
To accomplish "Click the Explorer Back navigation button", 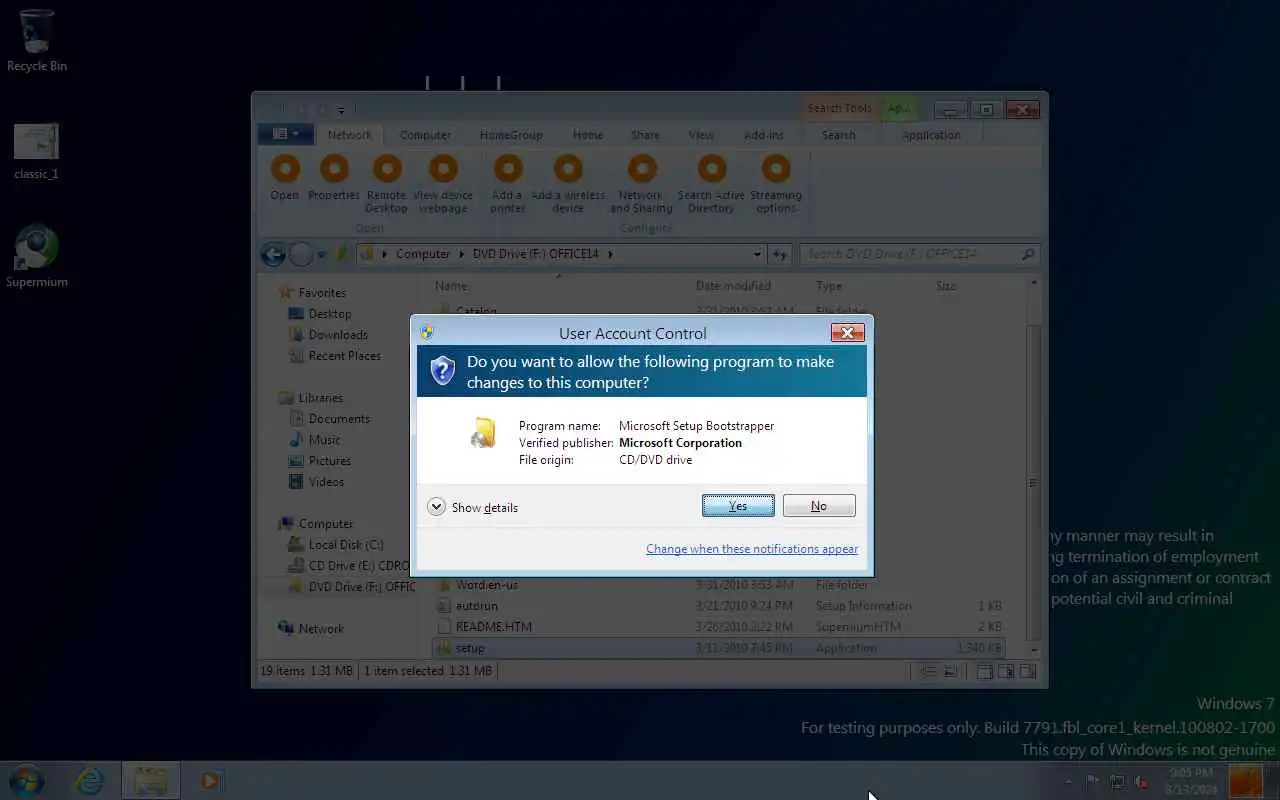I will 273,254.
